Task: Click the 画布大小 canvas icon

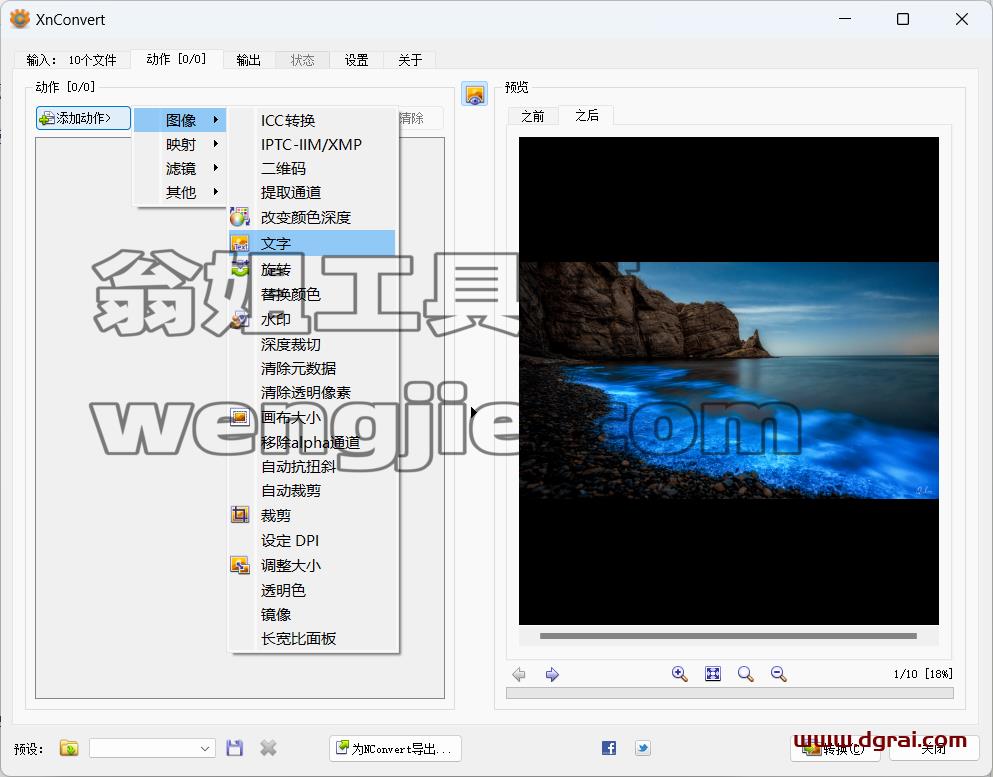Action: pos(239,417)
